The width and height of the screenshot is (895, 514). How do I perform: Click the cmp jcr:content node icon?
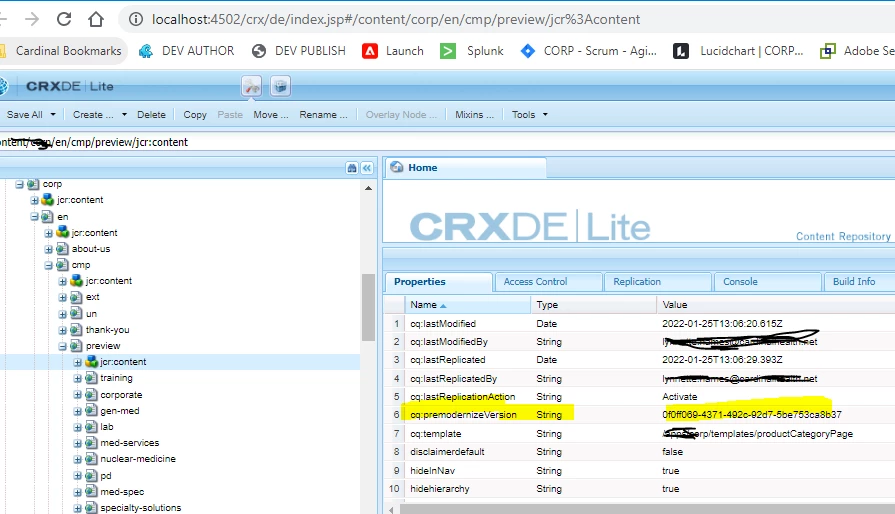(76, 281)
